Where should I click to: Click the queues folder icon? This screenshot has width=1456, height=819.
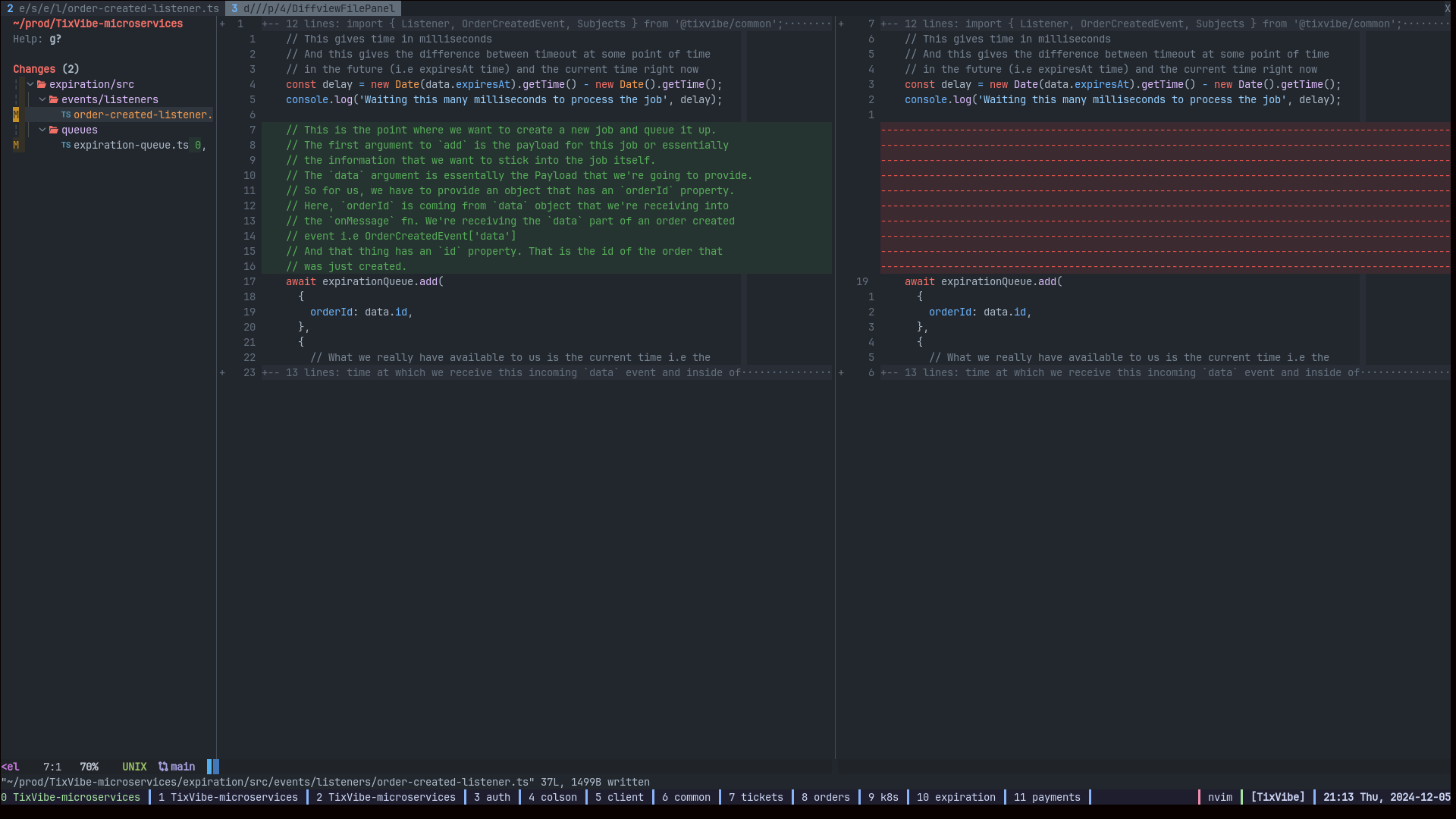click(x=54, y=130)
